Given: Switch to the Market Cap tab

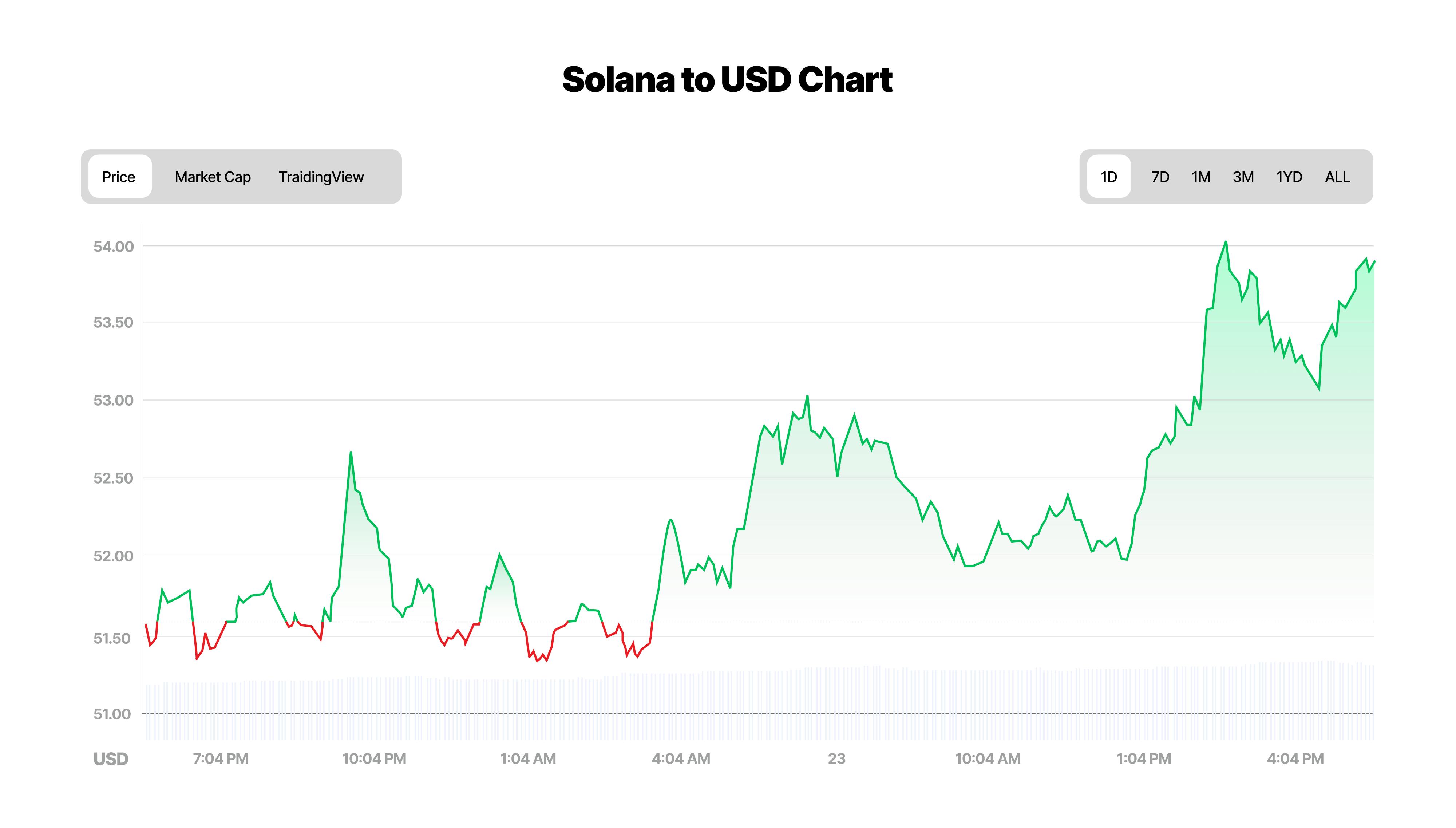Looking at the screenshot, I should [213, 177].
